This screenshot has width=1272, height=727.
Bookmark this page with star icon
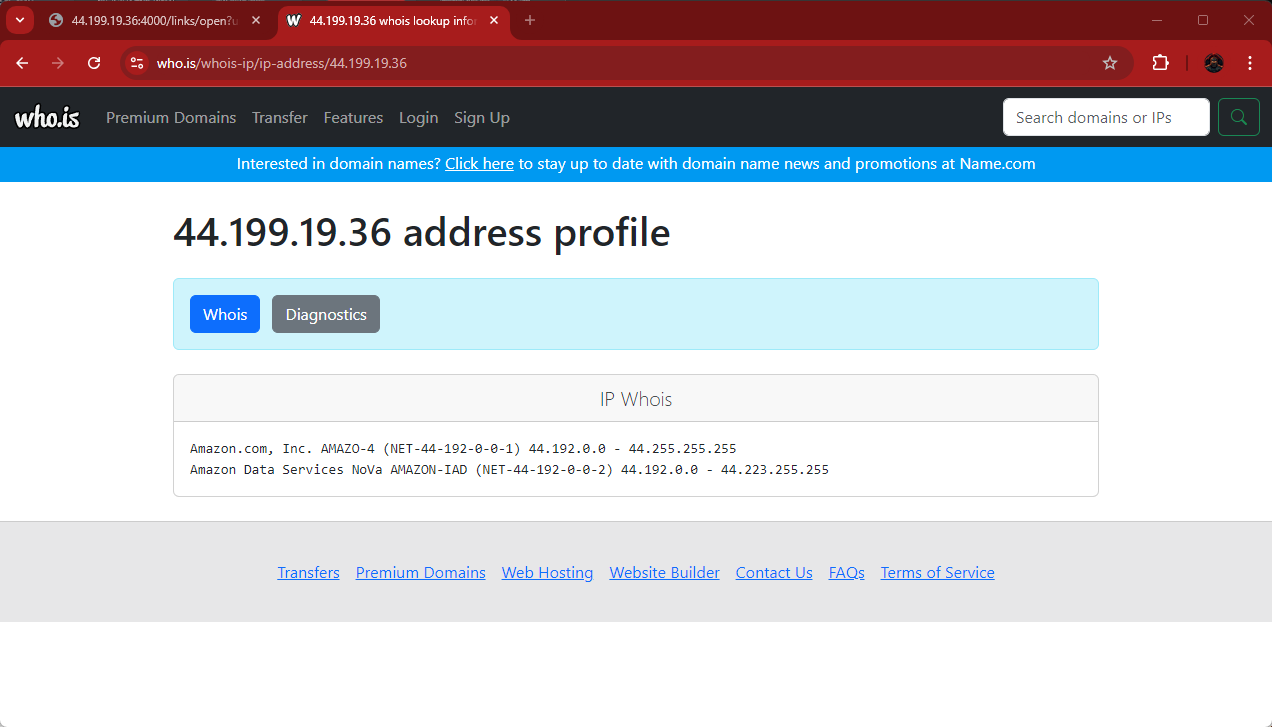tap(1109, 63)
